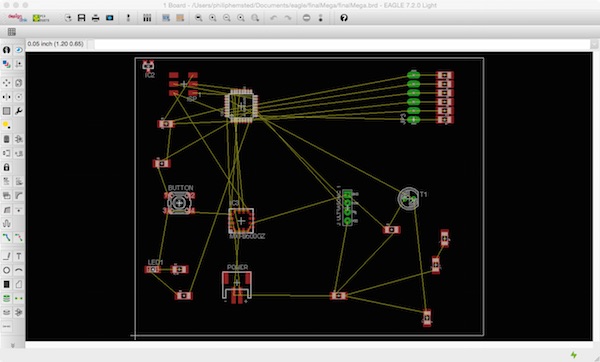
Task: Select the Split tool
Action: (7, 210)
